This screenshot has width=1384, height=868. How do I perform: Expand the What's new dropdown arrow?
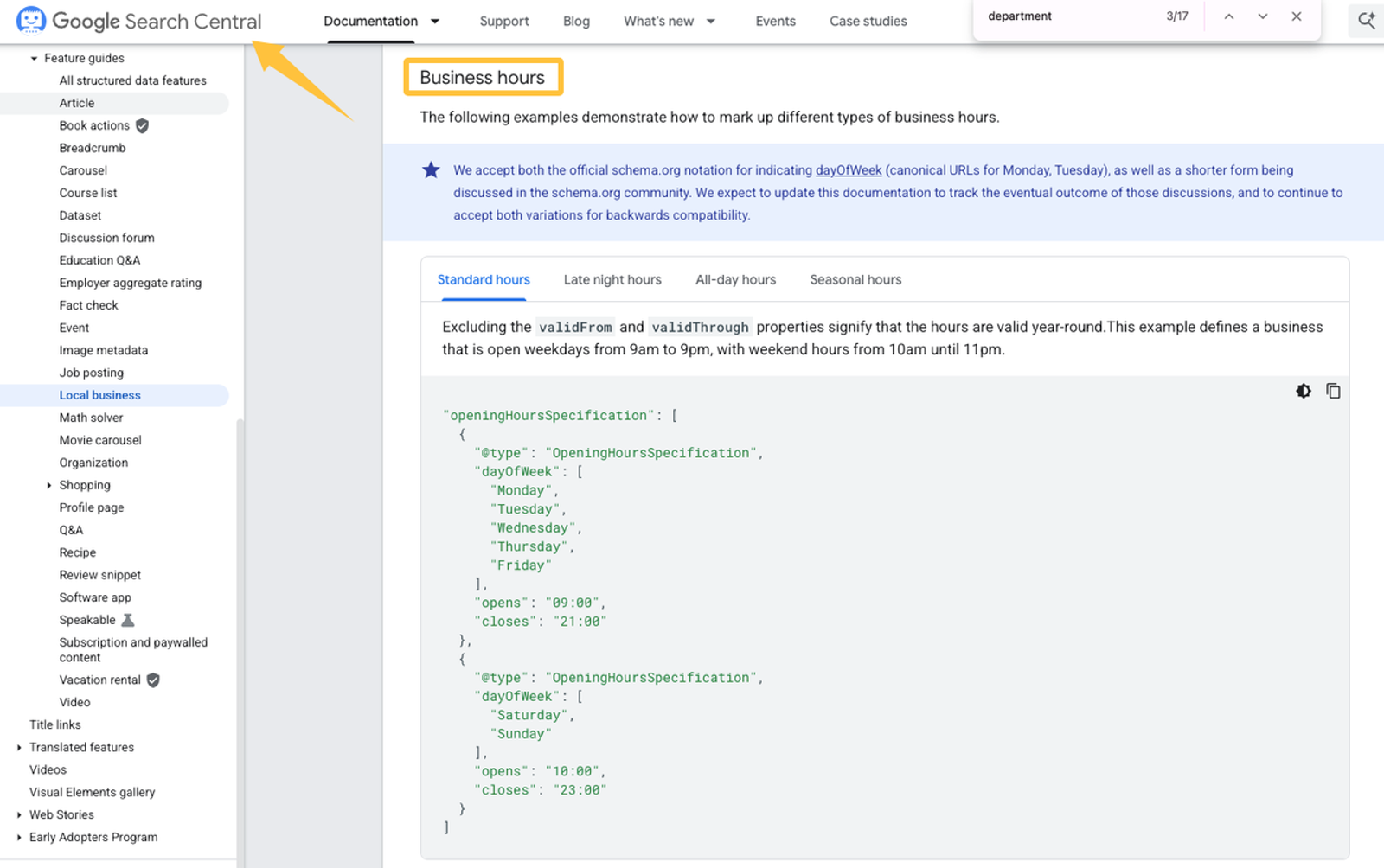click(x=711, y=21)
